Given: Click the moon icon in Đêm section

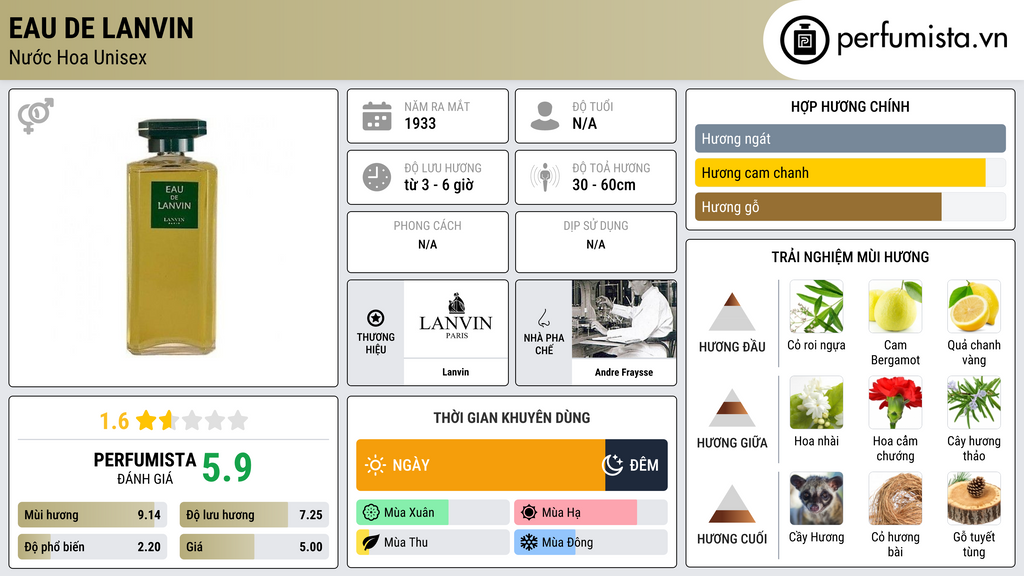Looking at the screenshot, I should click(x=612, y=465).
